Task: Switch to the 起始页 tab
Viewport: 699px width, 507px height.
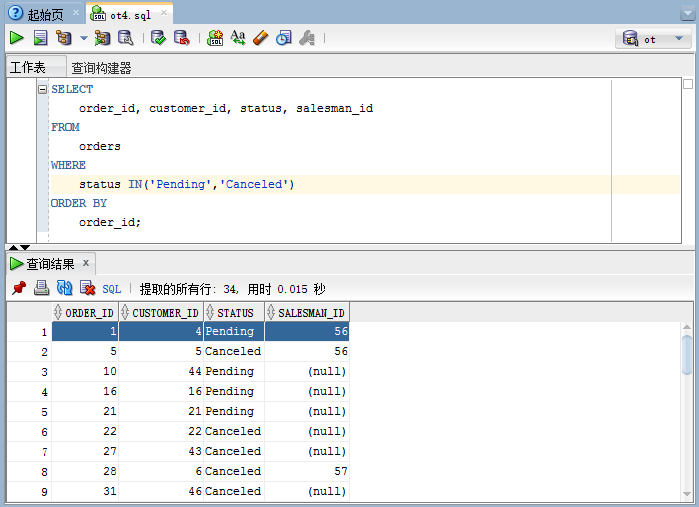Action: click(x=38, y=13)
